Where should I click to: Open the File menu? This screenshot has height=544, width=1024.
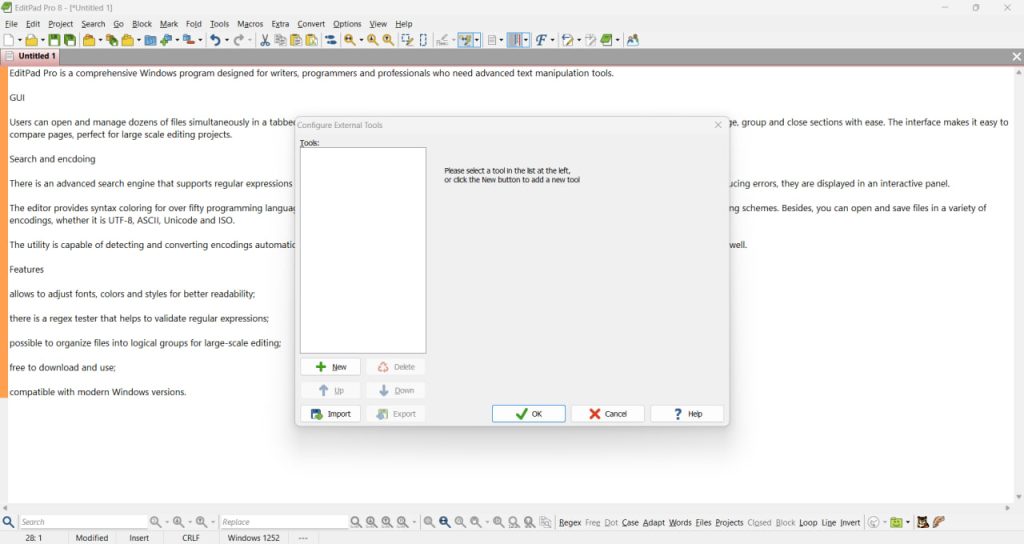11,24
